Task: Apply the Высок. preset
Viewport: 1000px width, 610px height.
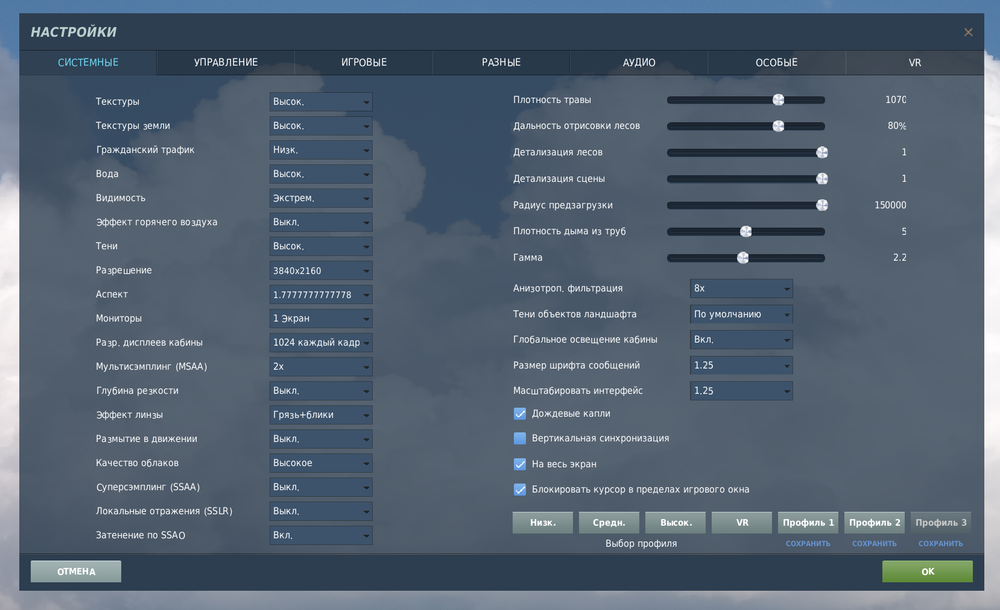Action: pyautogui.click(x=675, y=523)
